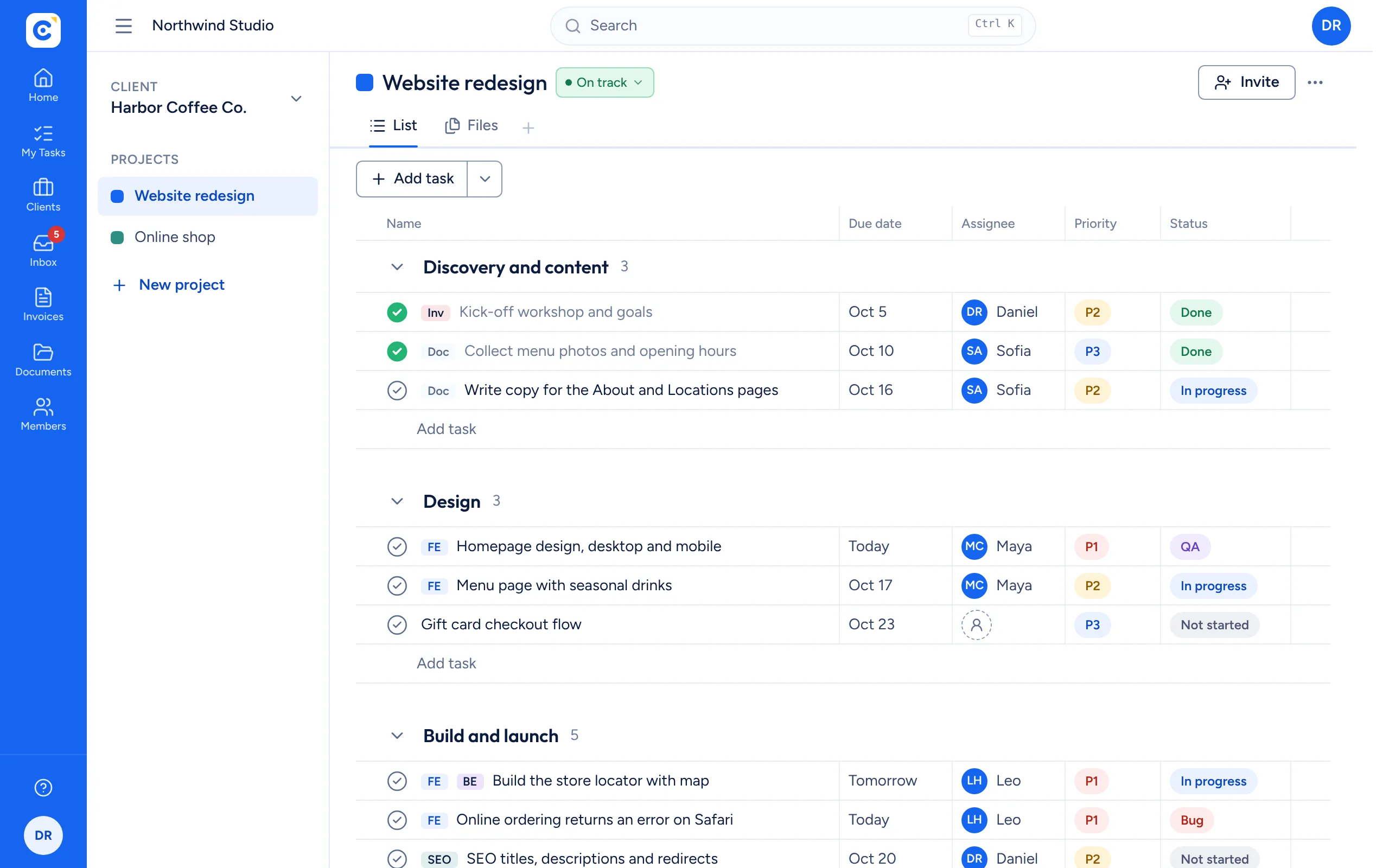Open the Invoices section
The height and width of the screenshot is (868, 1389).
tap(43, 305)
